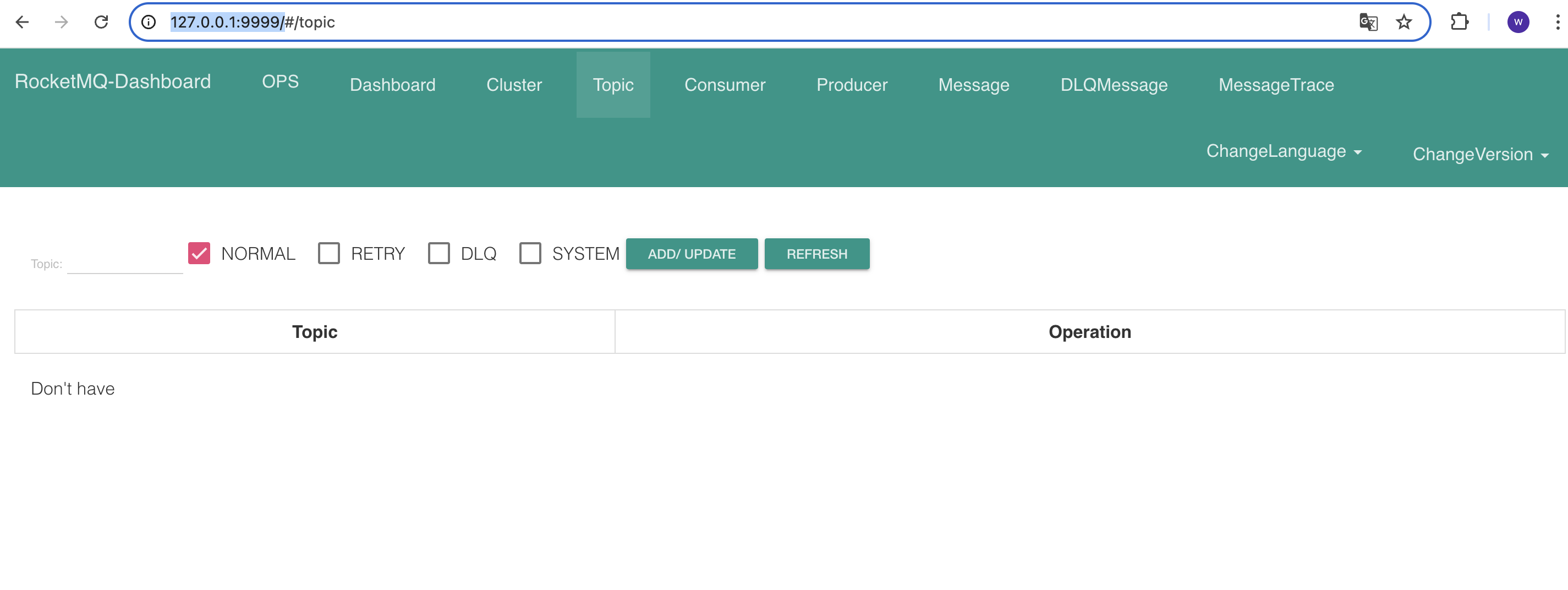Open the ChangeVersion dropdown
Screen dimensions: 1568x590
click(1481, 155)
